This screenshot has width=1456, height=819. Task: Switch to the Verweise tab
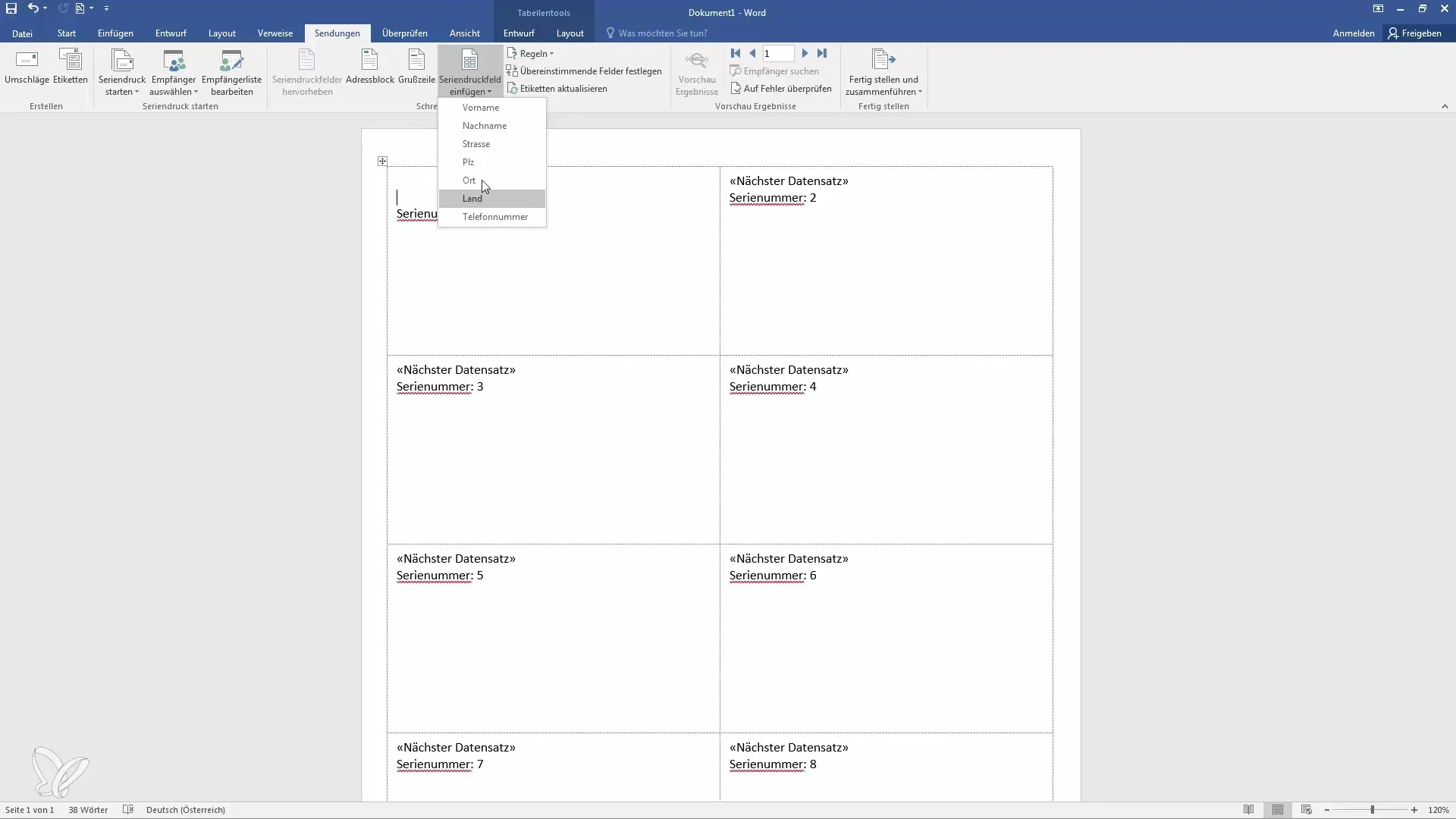coord(275,33)
